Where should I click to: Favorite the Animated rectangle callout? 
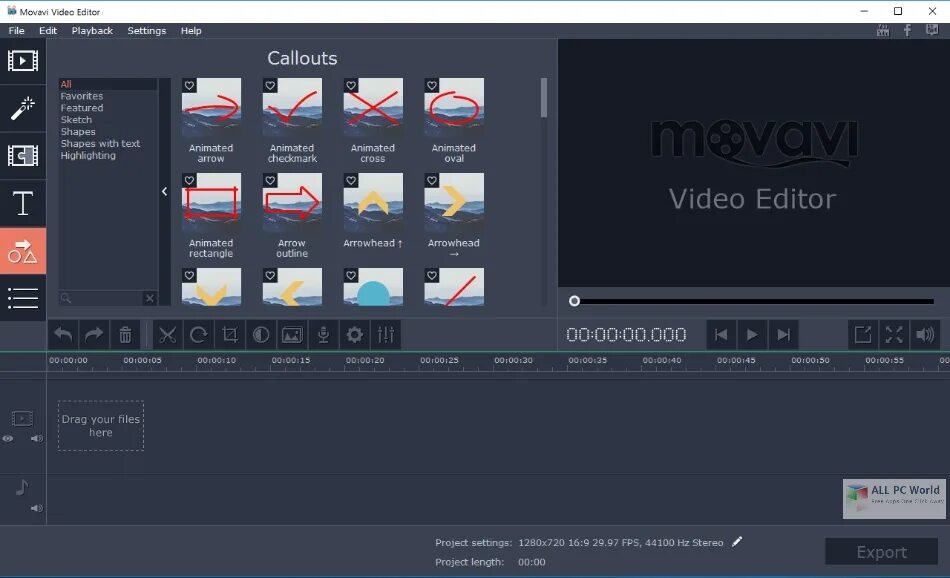190,181
